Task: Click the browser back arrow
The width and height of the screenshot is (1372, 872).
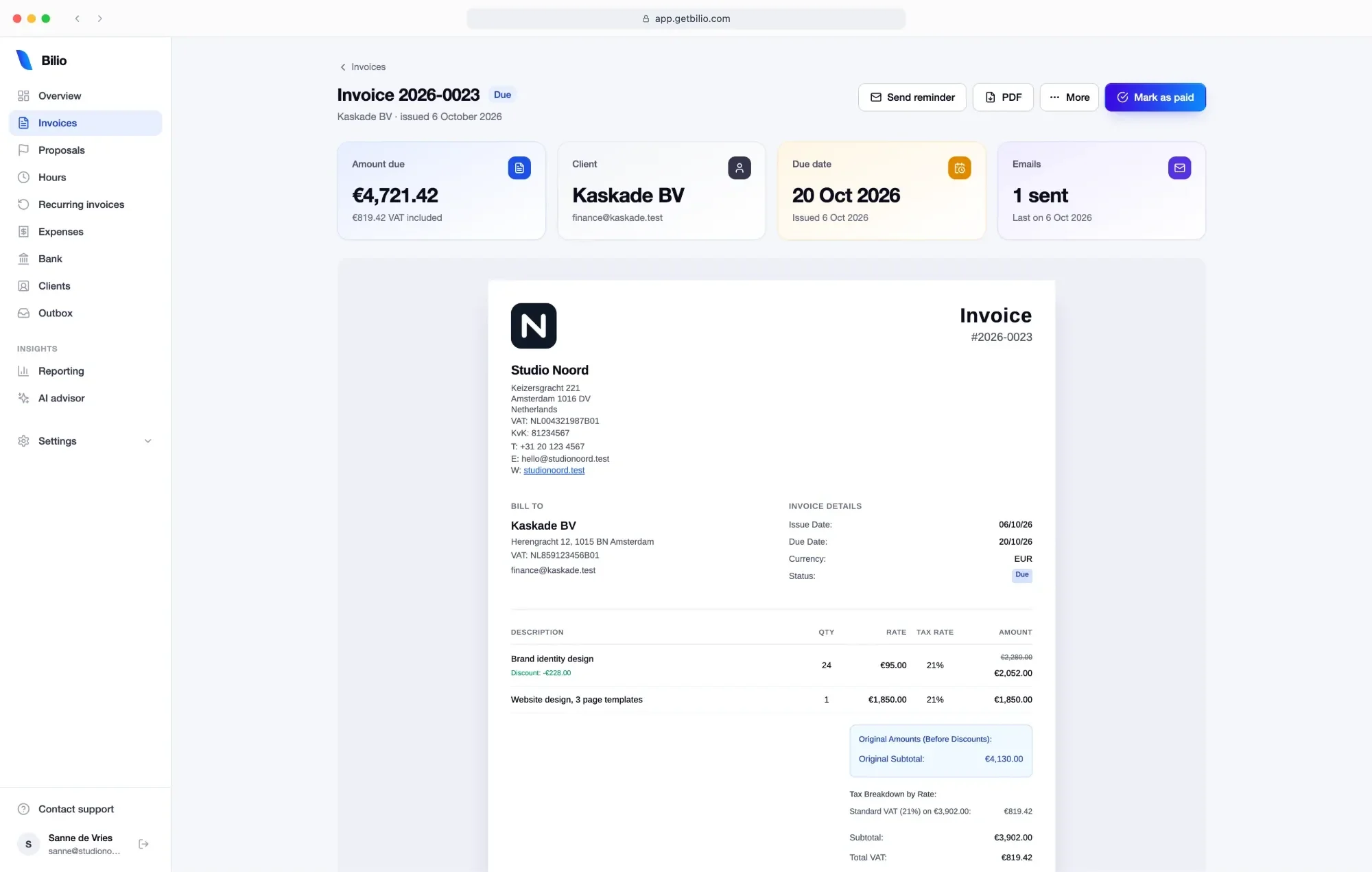Action: pos(78,19)
